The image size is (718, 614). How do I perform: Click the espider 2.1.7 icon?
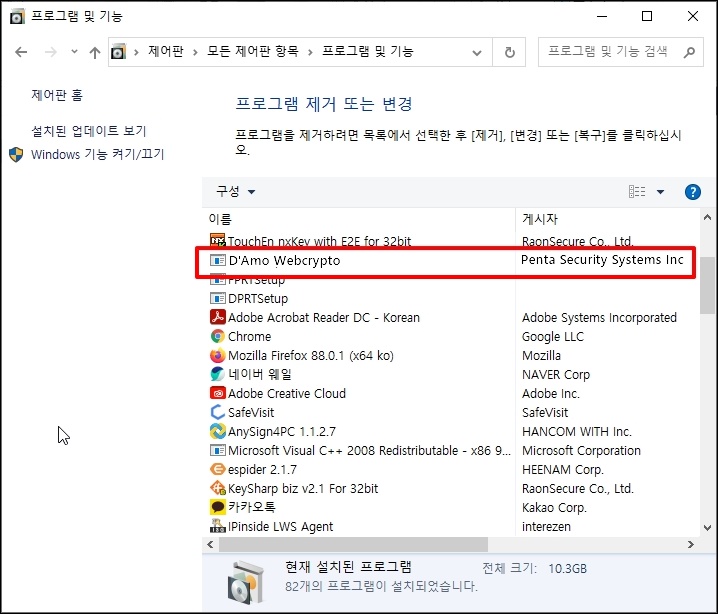(x=218, y=469)
